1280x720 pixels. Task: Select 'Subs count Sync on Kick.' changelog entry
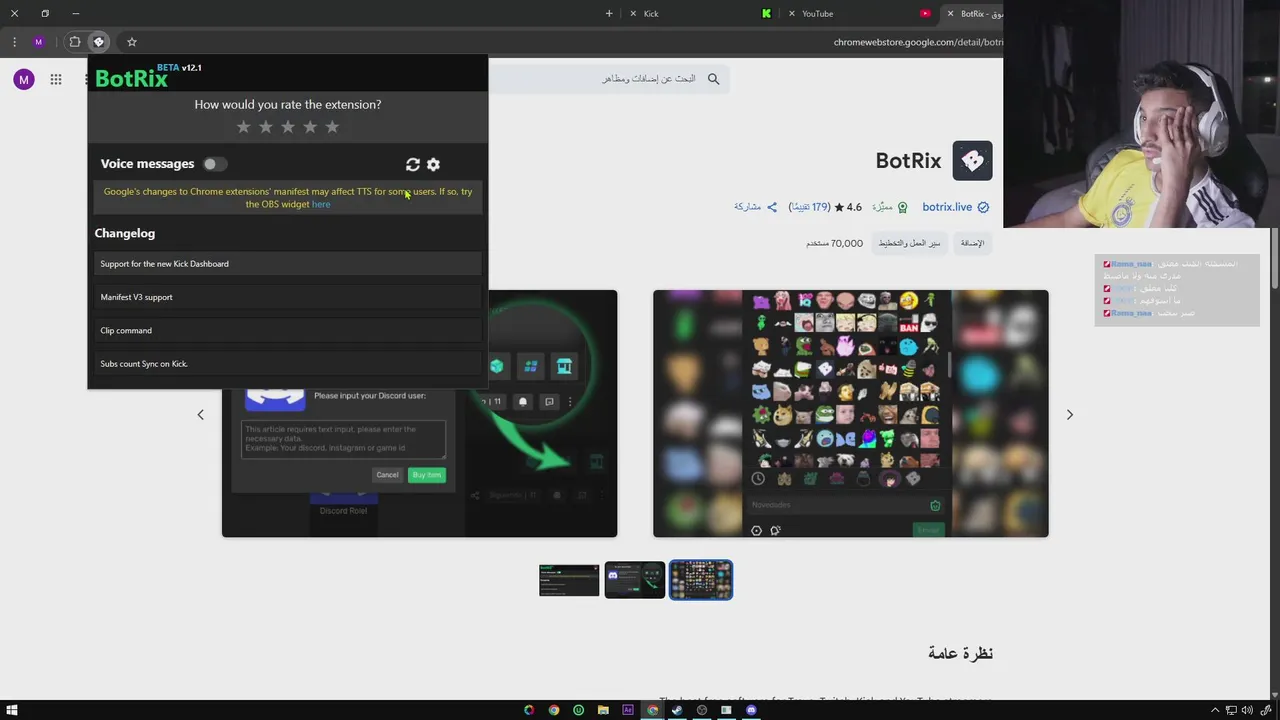288,364
